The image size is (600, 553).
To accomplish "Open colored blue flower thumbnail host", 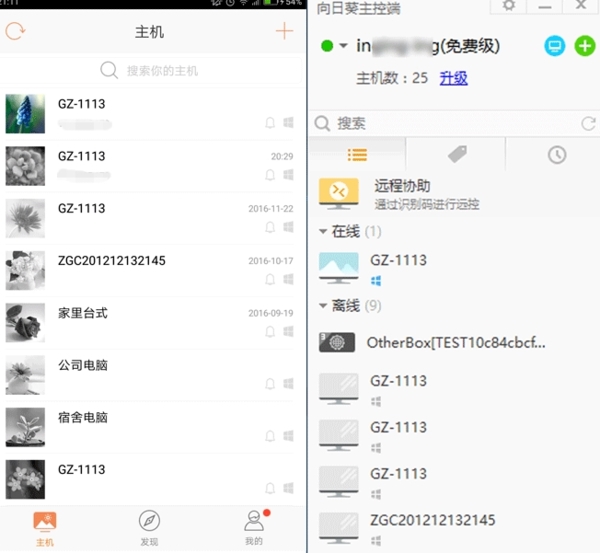I will 25,114.
